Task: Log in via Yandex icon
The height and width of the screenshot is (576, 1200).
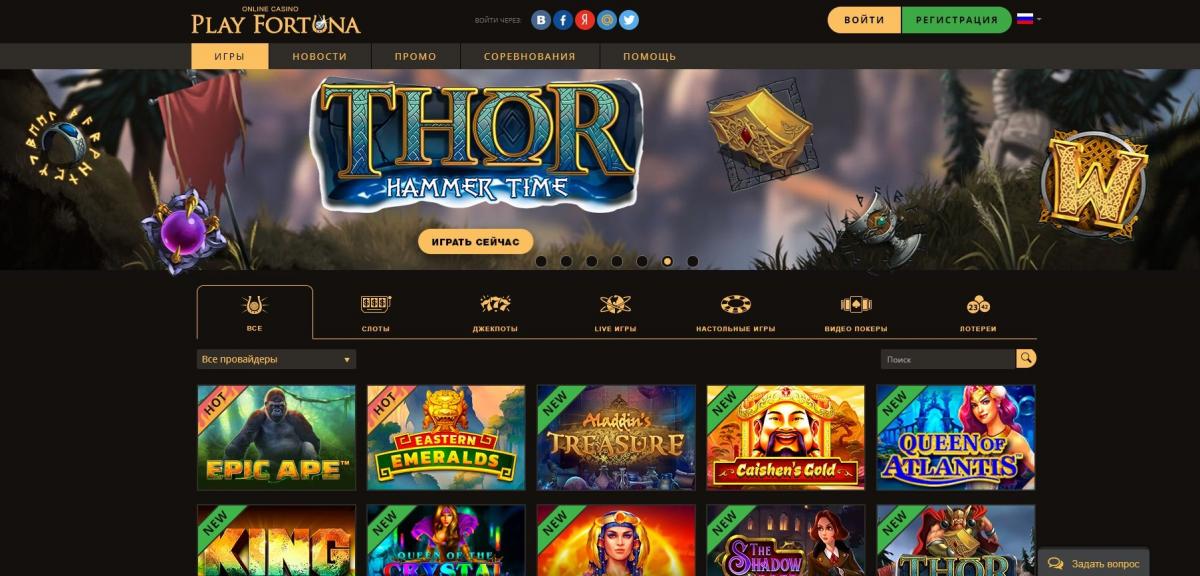Action: pos(585,20)
